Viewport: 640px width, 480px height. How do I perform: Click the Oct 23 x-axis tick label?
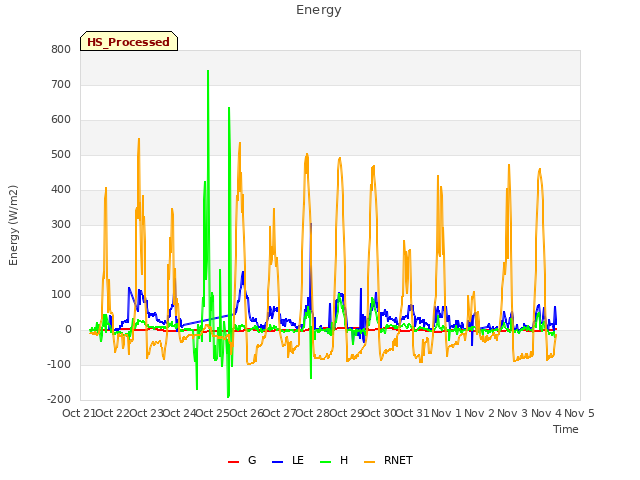click(146, 413)
